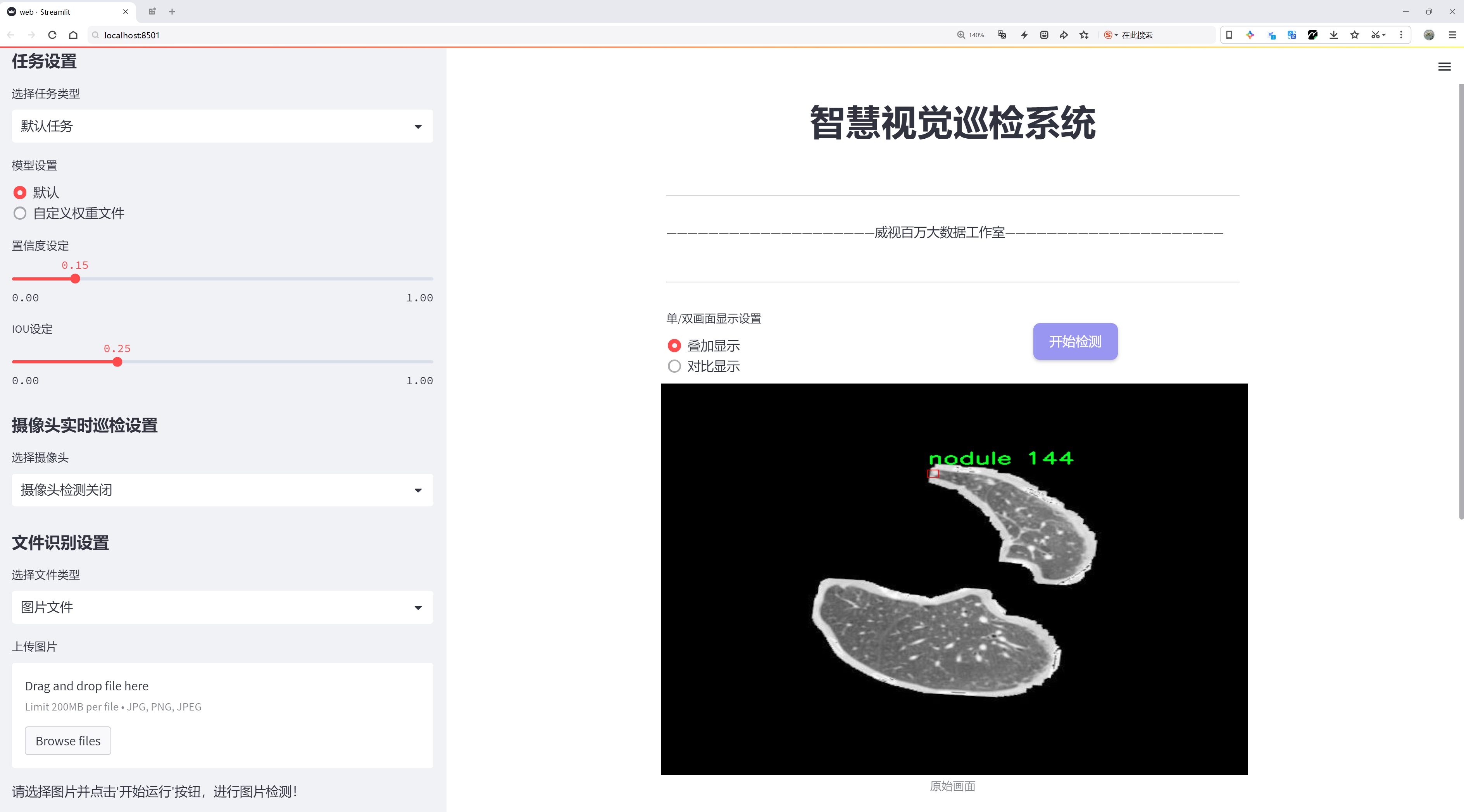Click the 文件识别设置 heading
The width and height of the screenshot is (1464, 812).
coord(60,542)
